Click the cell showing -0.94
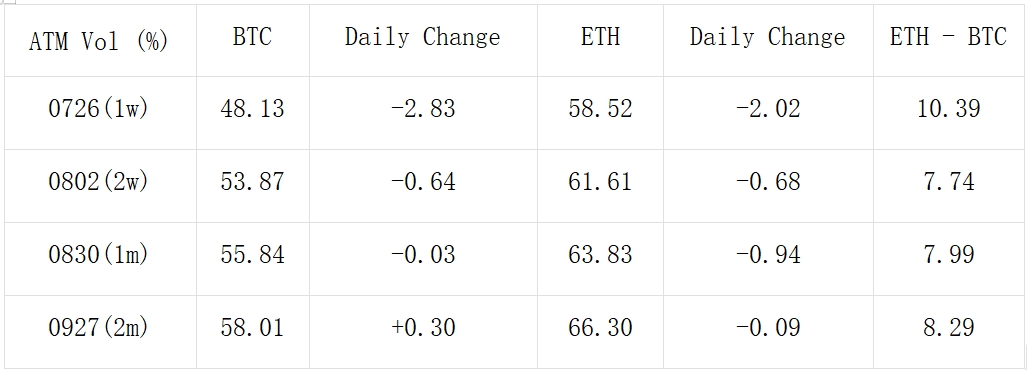This screenshot has height=370, width=1027. pos(768,259)
